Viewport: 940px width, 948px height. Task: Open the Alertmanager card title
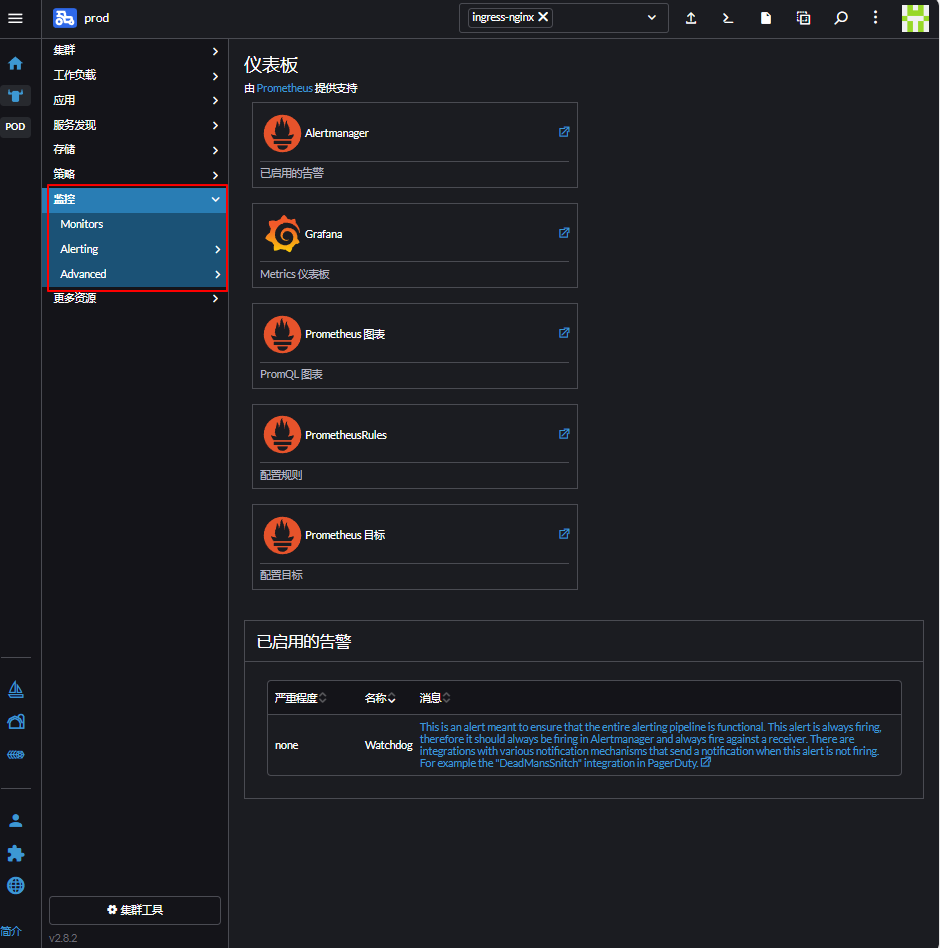336,133
